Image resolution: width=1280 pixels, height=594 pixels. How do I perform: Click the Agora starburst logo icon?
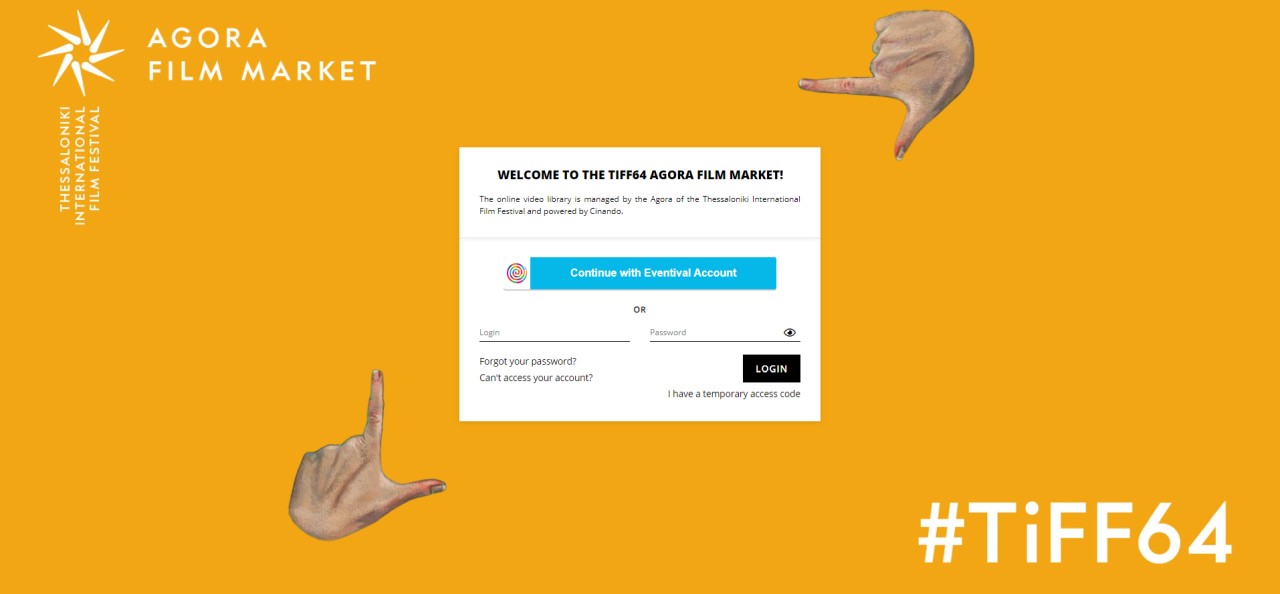[x=80, y=52]
